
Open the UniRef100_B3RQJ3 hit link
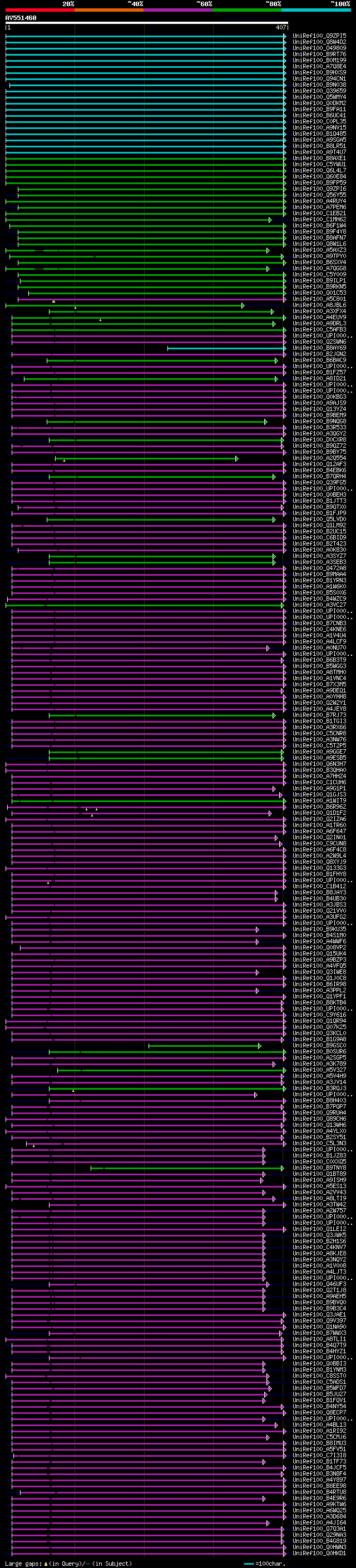(319, 1089)
